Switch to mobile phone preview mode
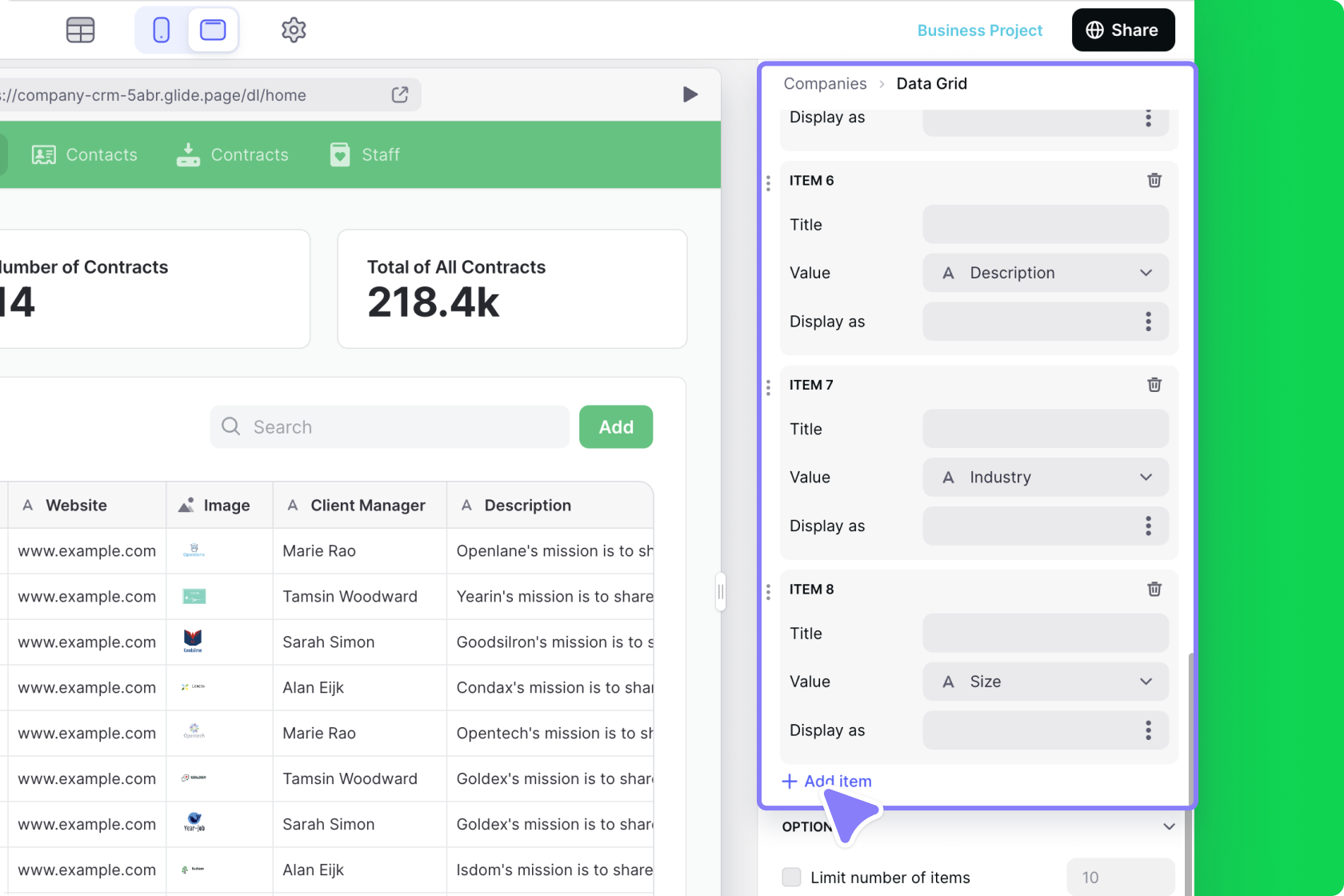The width and height of the screenshot is (1344, 896). 160,30
